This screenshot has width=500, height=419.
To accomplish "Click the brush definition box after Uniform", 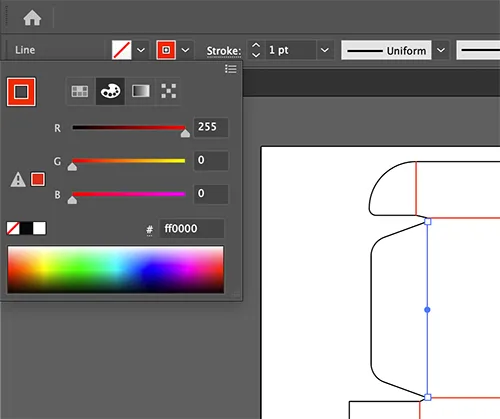I will pyautogui.click(x=478, y=50).
